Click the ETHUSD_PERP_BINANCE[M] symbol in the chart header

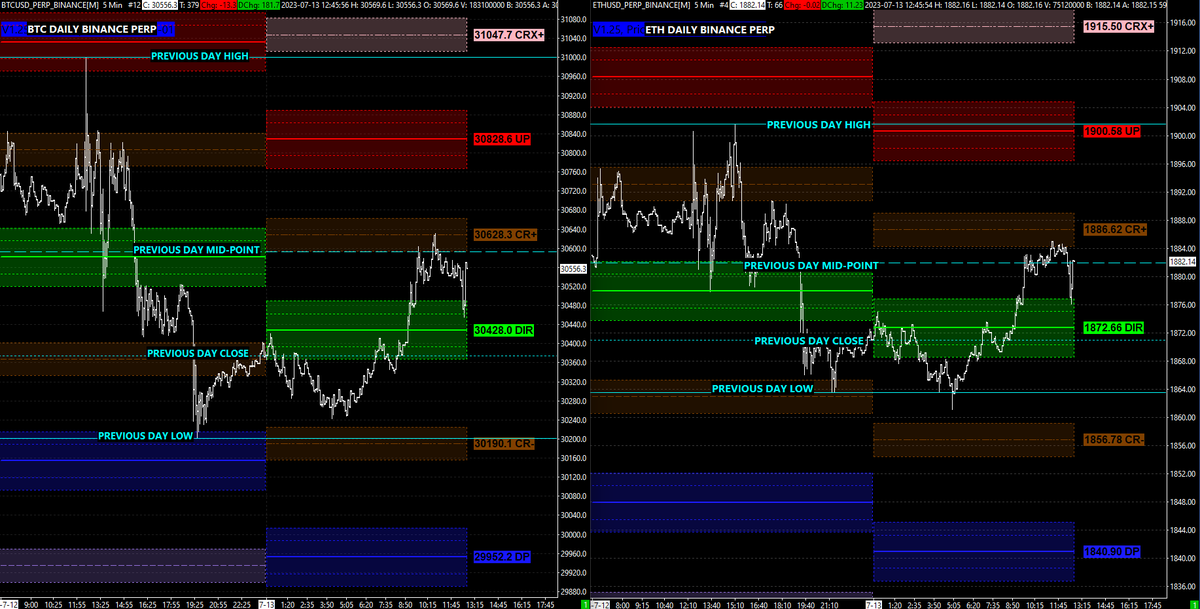pos(641,5)
